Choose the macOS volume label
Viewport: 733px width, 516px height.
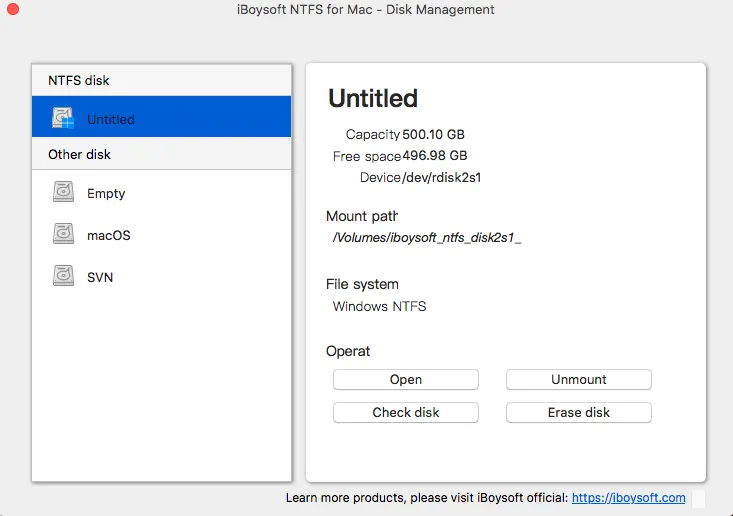108,235
